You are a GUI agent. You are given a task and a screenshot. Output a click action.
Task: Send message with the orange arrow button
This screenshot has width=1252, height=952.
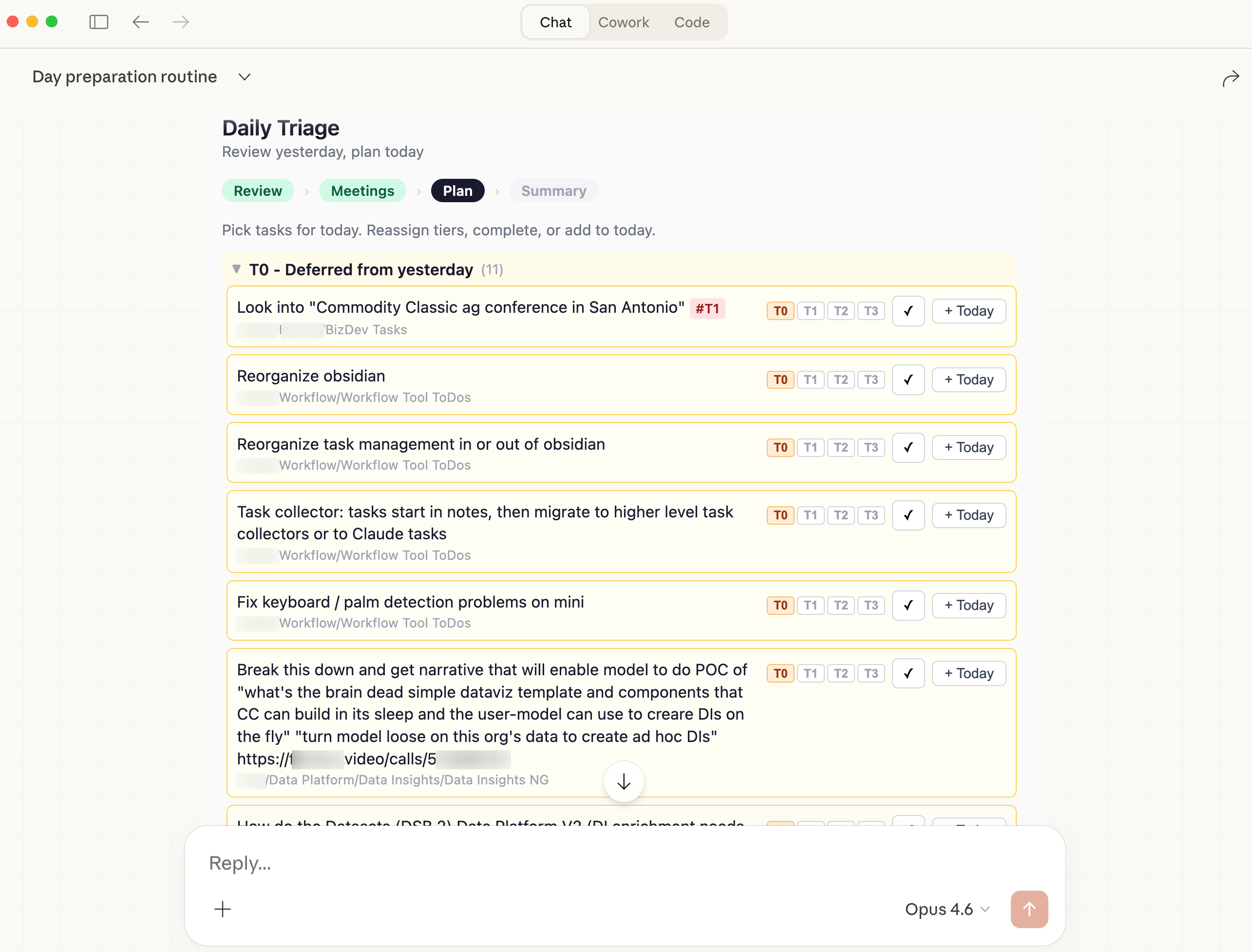[1029, 909]
